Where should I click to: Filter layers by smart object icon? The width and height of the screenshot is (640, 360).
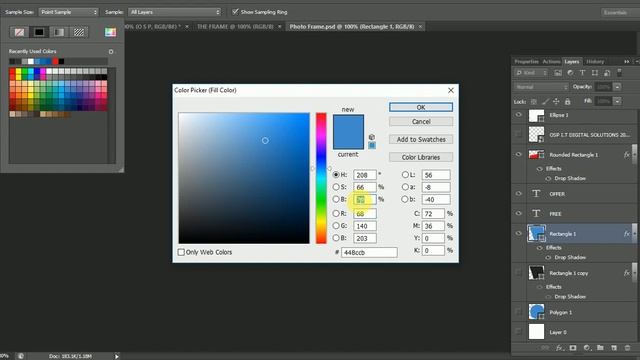607,73
